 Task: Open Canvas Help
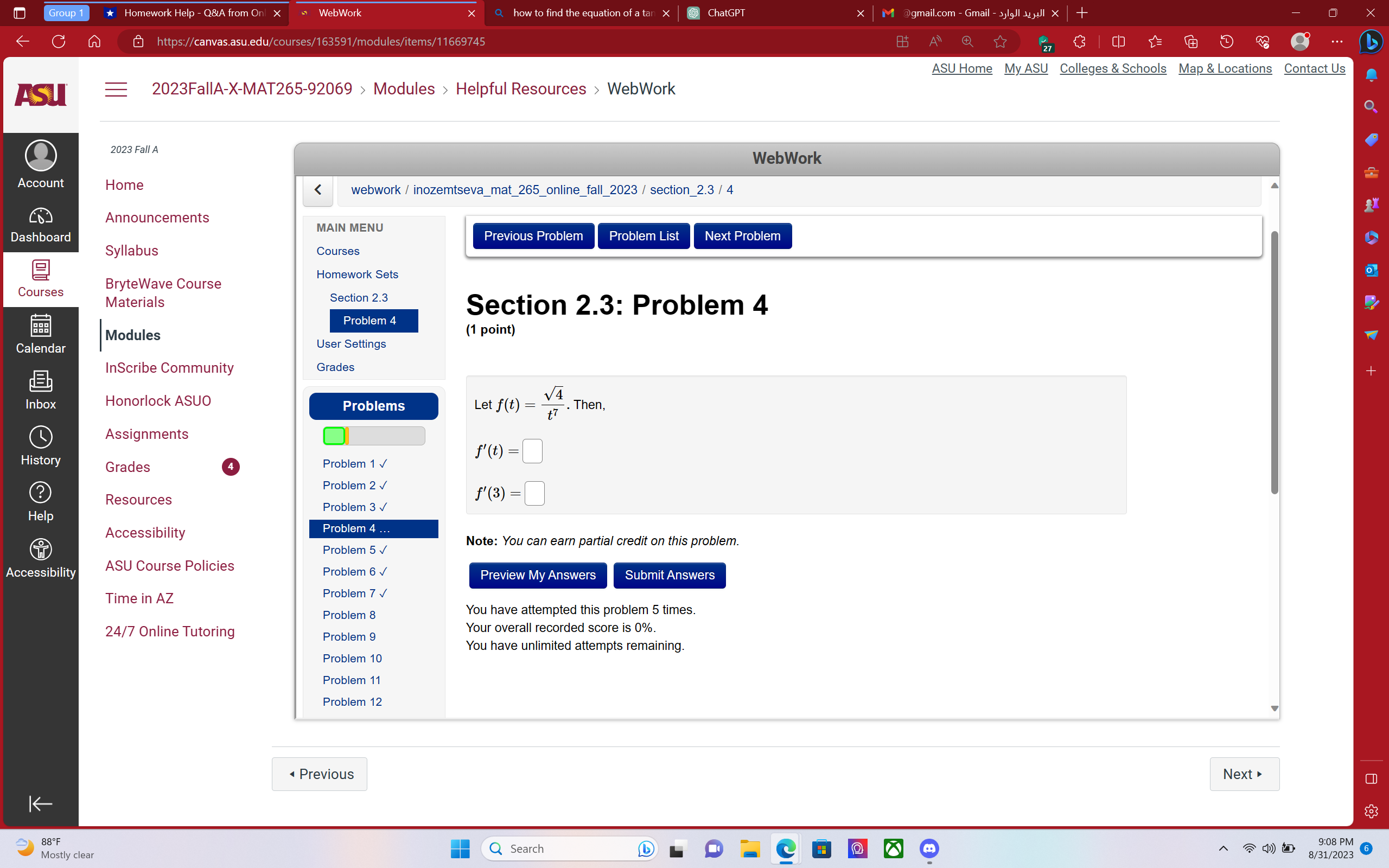pos(40,500)
